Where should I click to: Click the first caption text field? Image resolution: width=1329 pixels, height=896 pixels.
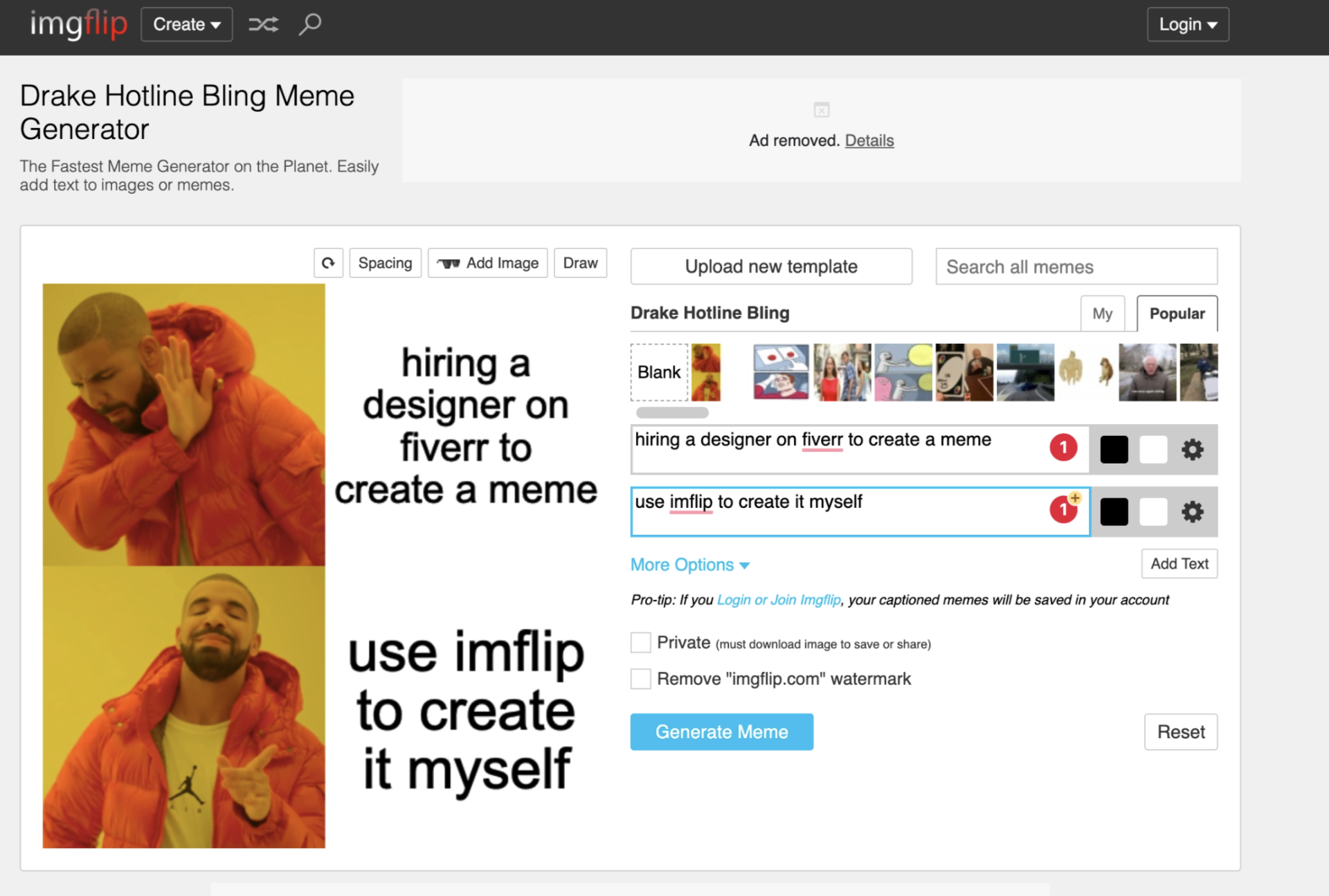(860, 450)
